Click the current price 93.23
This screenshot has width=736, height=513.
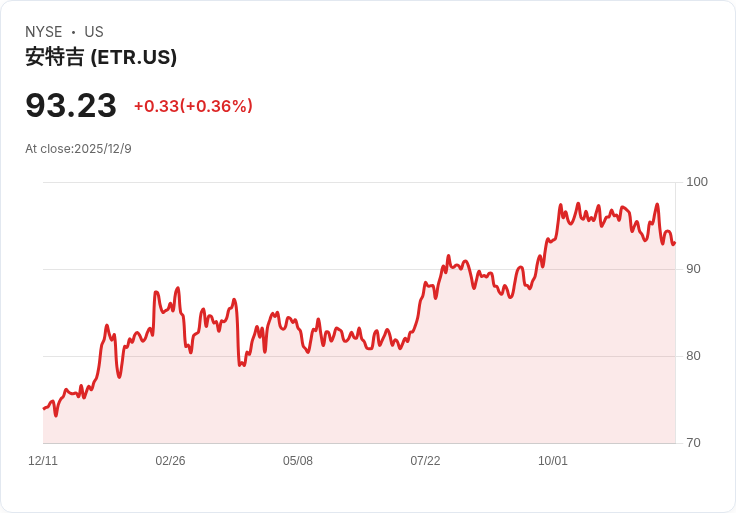(71, 105)
